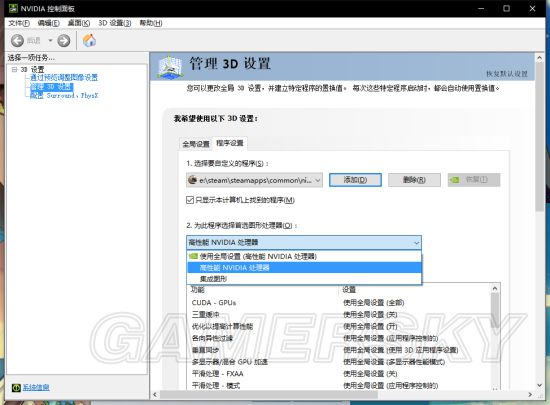Open the back history dropdown arrow
Screen dimensions: 550x405
click(50, 41)
